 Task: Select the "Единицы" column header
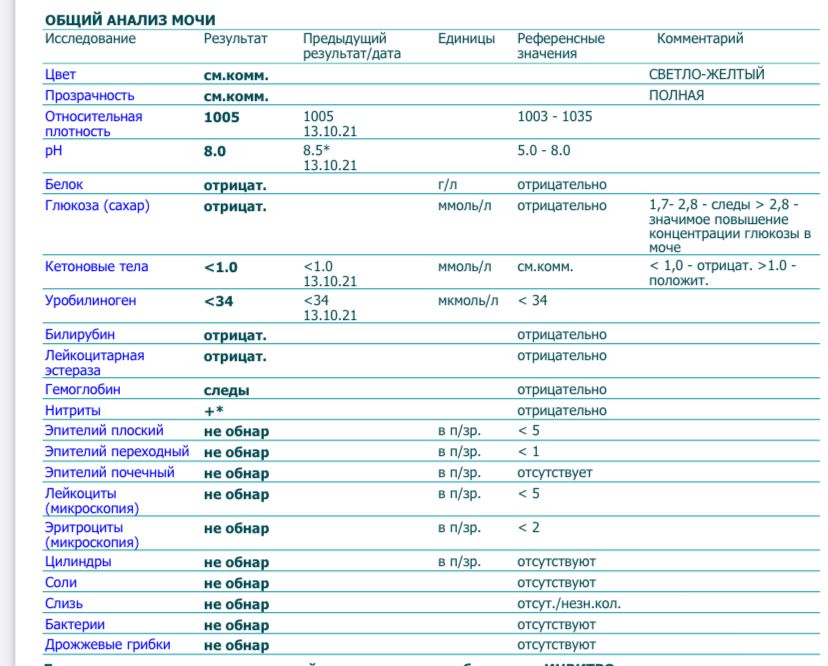coord(466,39)
